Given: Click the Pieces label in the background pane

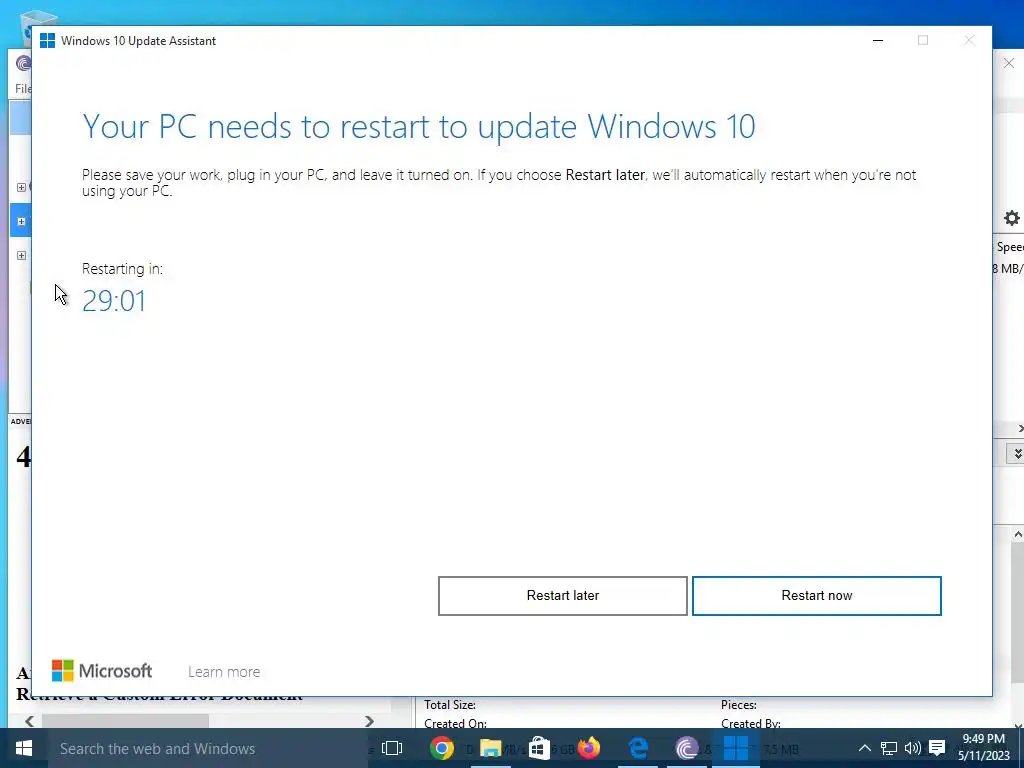Looking at the screenshot, I should (739, 705).
